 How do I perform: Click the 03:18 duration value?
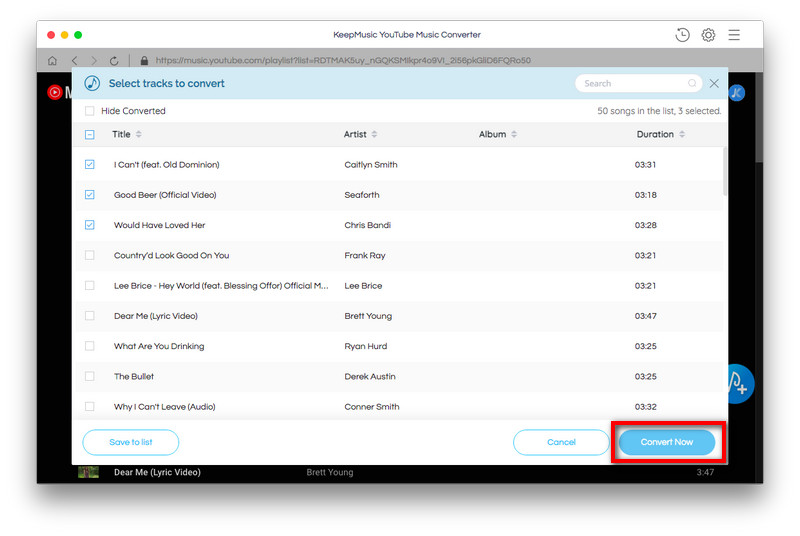[645, 195]
